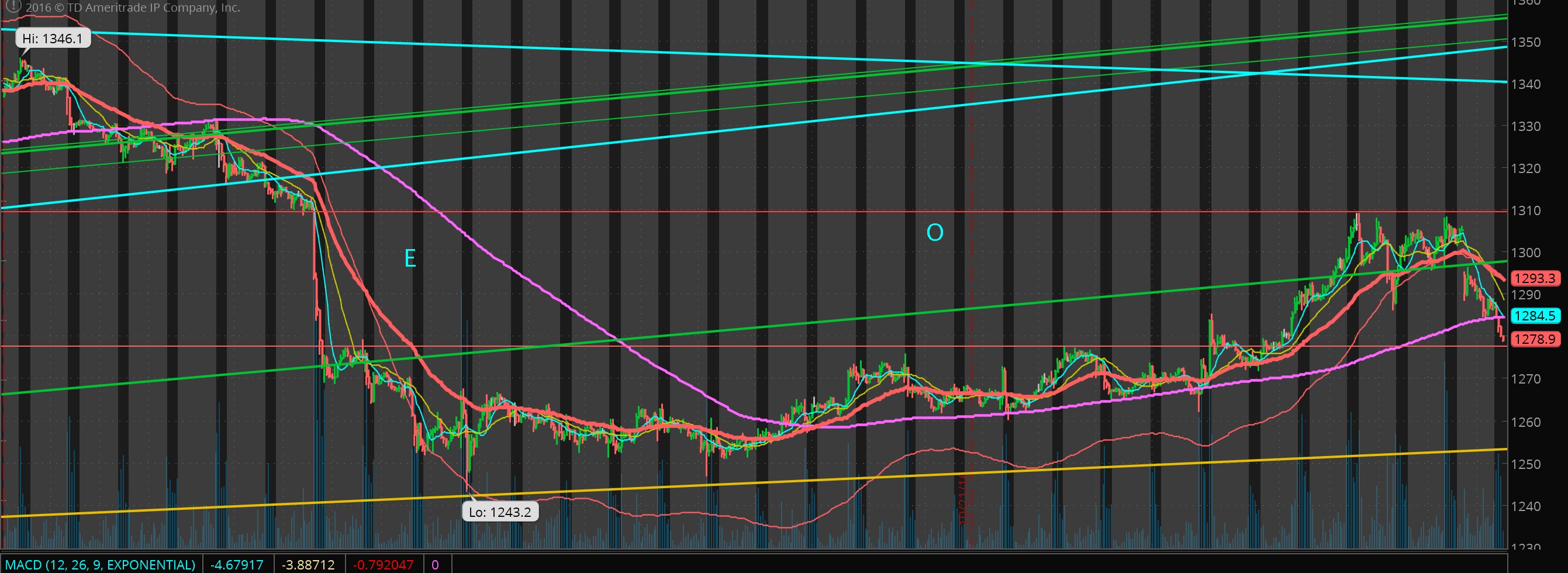Open the MACD (12, 26, 9, EXPONENTIAL) study label

[101, 564]
